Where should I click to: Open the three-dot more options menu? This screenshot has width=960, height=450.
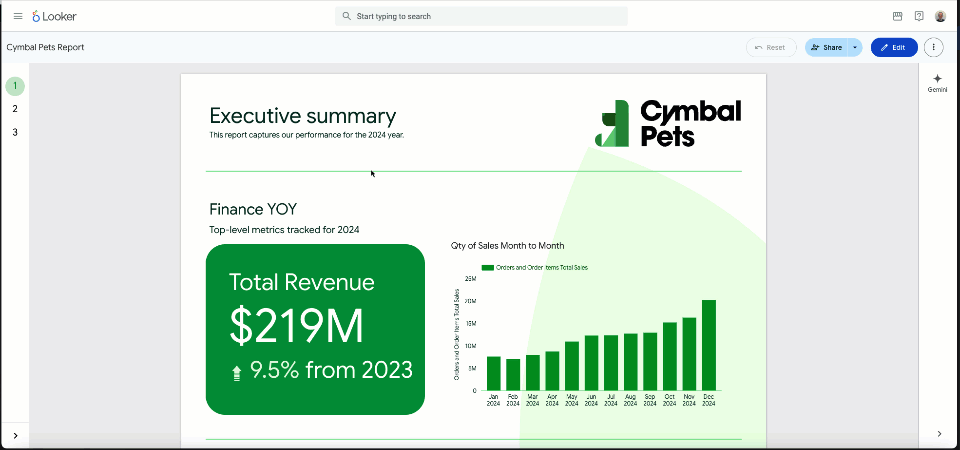933,47
